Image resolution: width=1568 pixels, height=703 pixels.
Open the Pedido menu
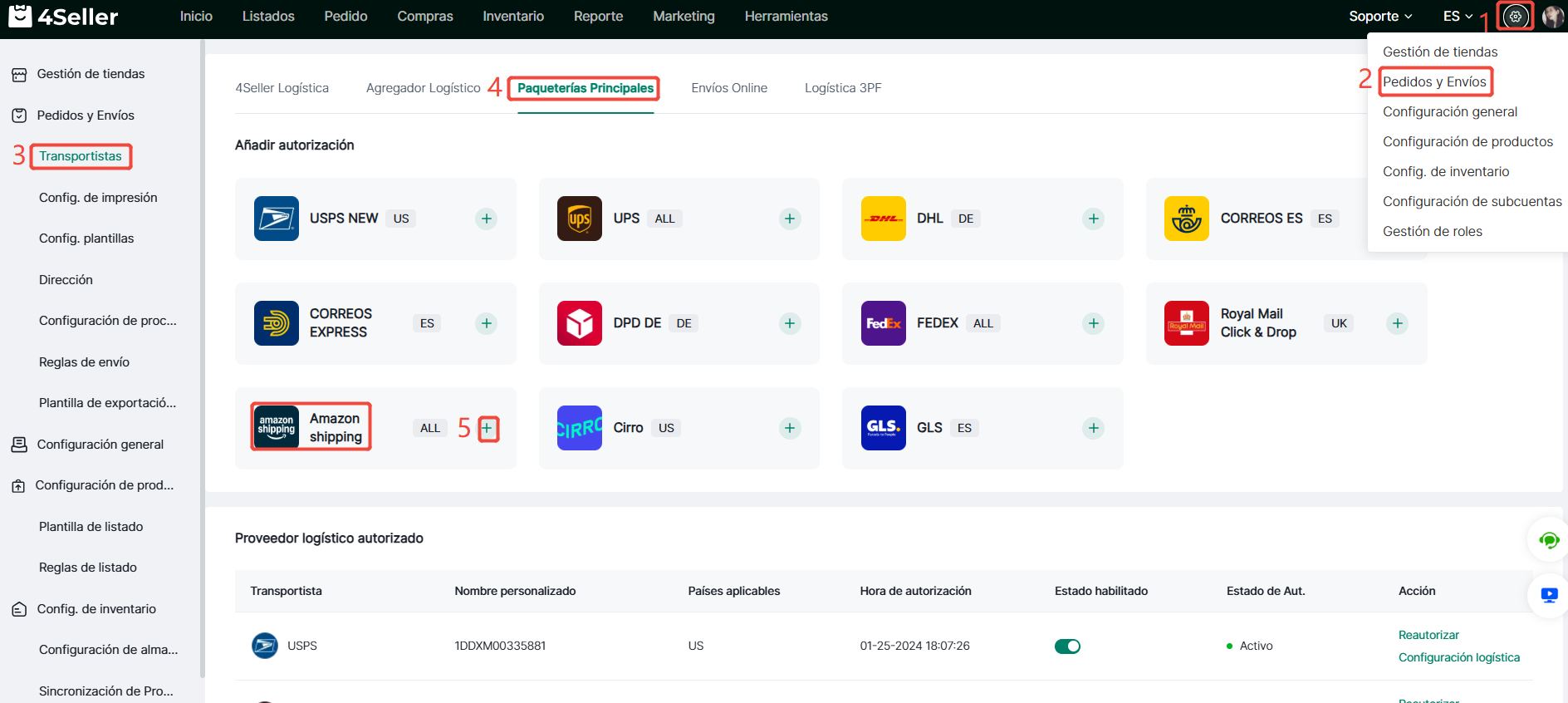[x=345, y=17]
